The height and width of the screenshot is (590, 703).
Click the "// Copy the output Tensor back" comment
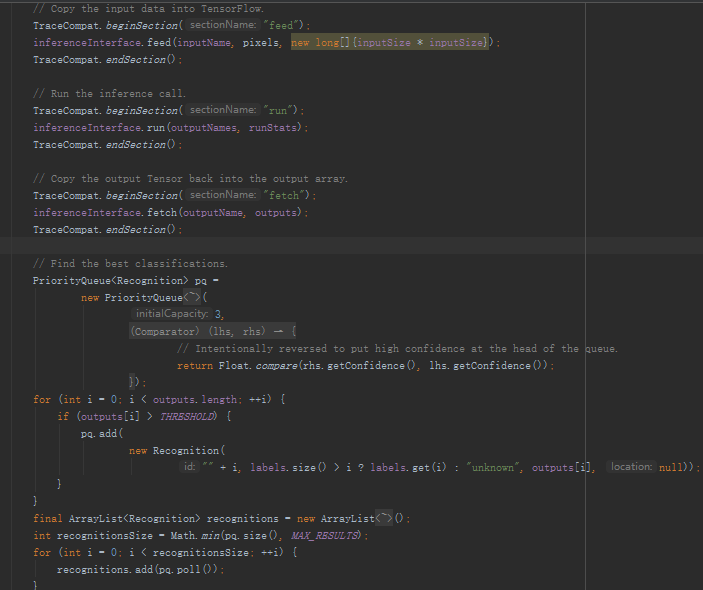tap(191, 178)
